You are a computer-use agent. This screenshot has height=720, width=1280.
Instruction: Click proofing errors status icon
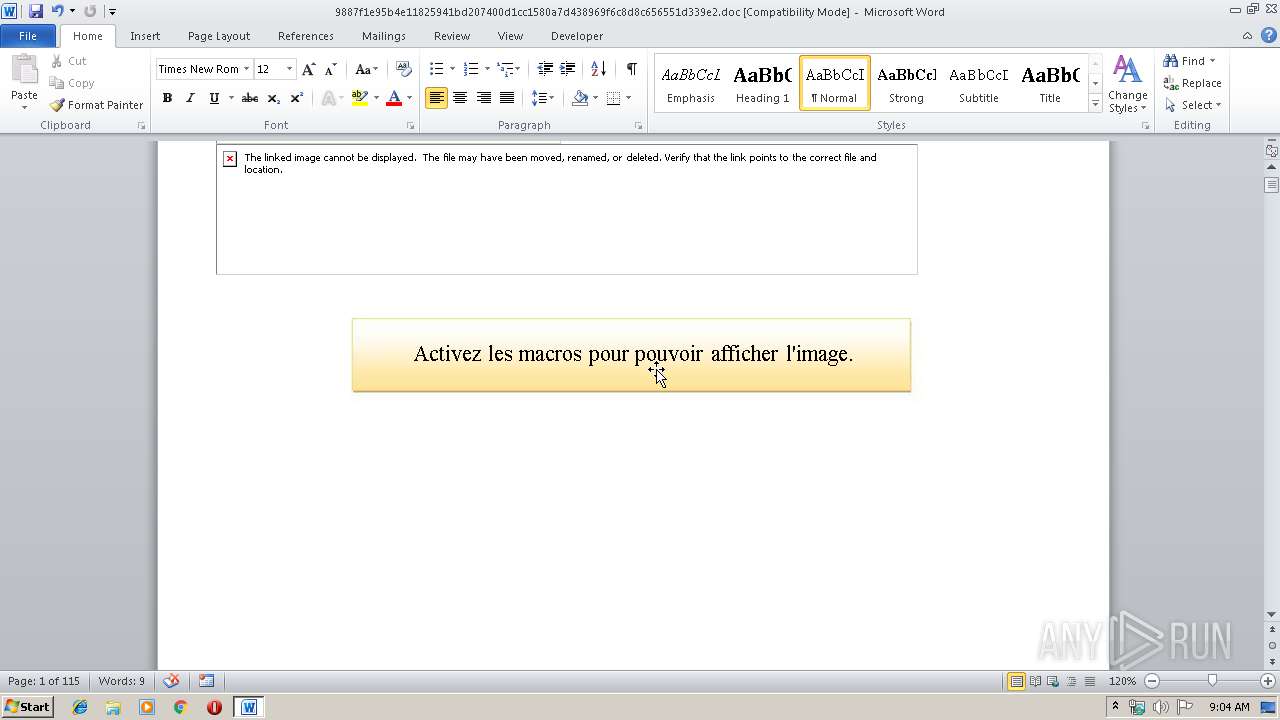[x=171, y=681]
